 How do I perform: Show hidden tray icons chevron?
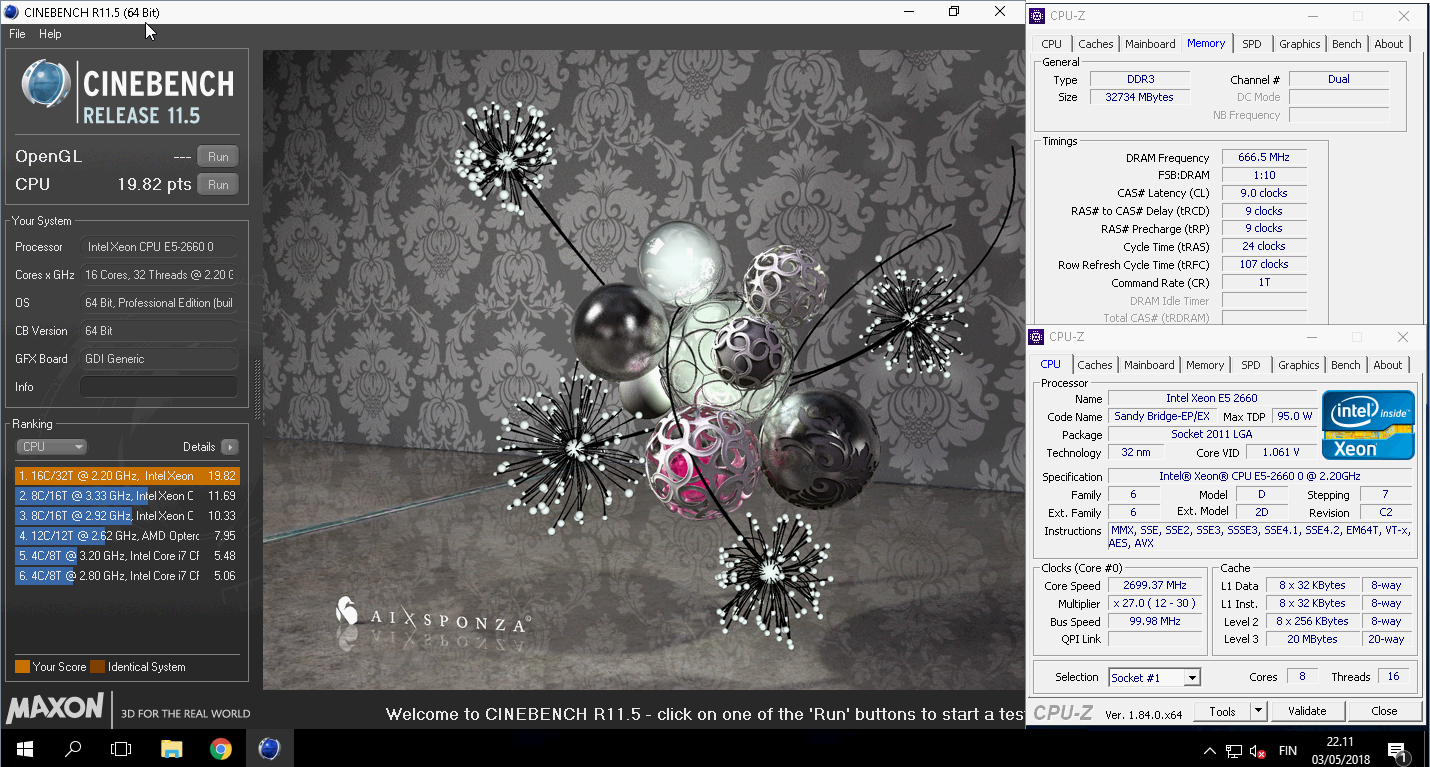[x=1209, y=750]
